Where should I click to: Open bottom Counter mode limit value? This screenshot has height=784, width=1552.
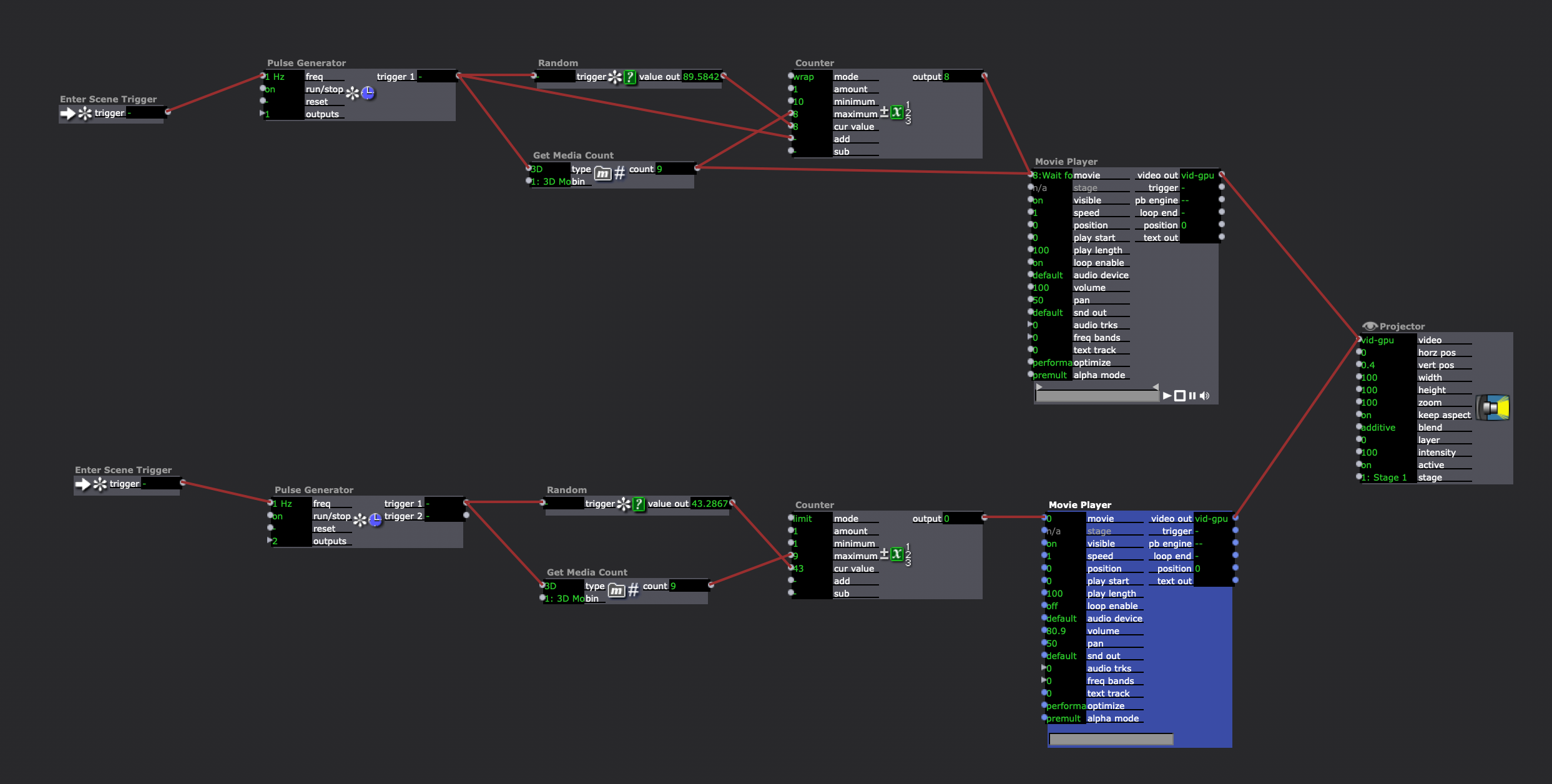(812, 519)
